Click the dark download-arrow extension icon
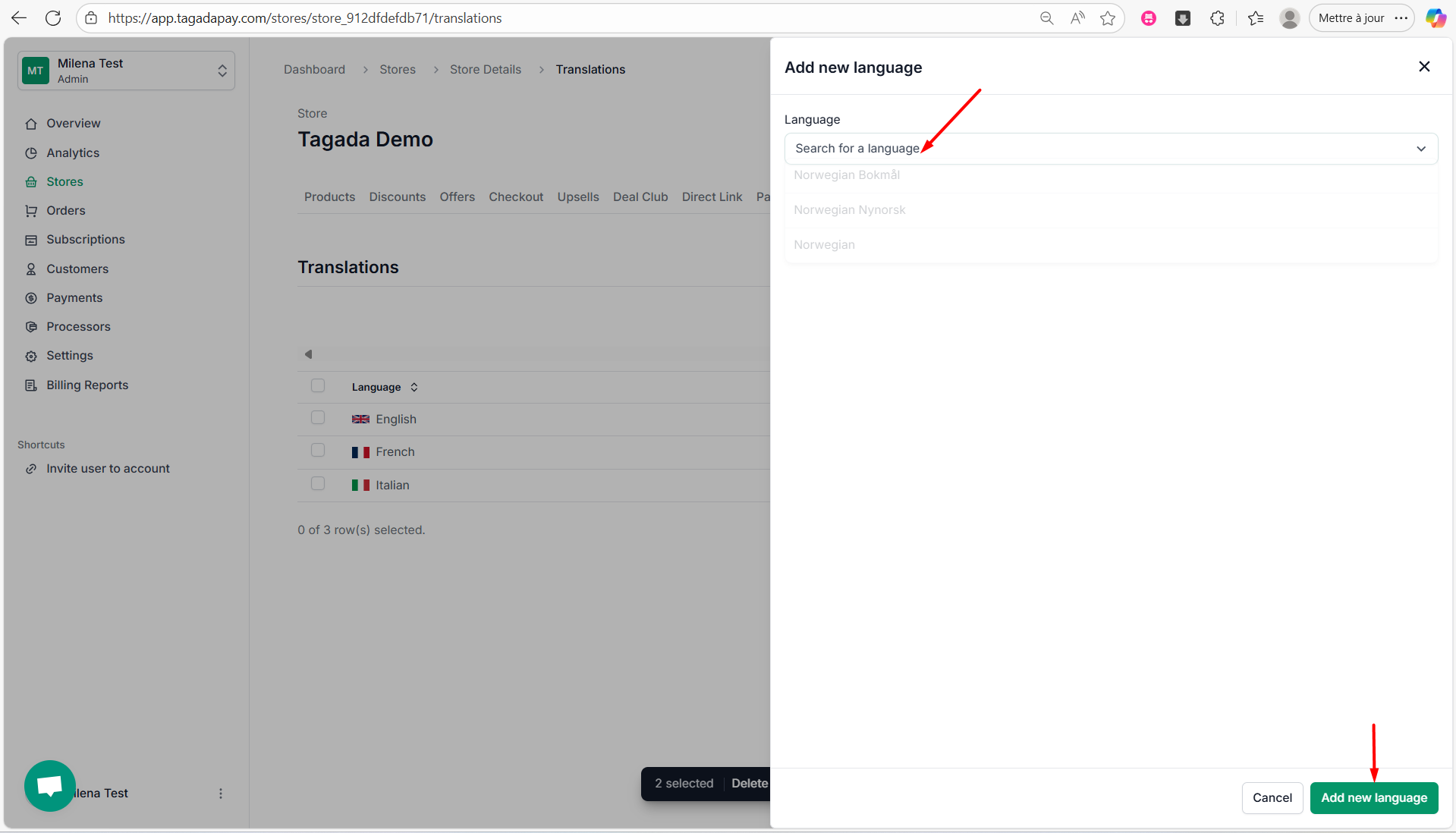The width and height of the screenshot is (1456, 833). pos(1183,18)
